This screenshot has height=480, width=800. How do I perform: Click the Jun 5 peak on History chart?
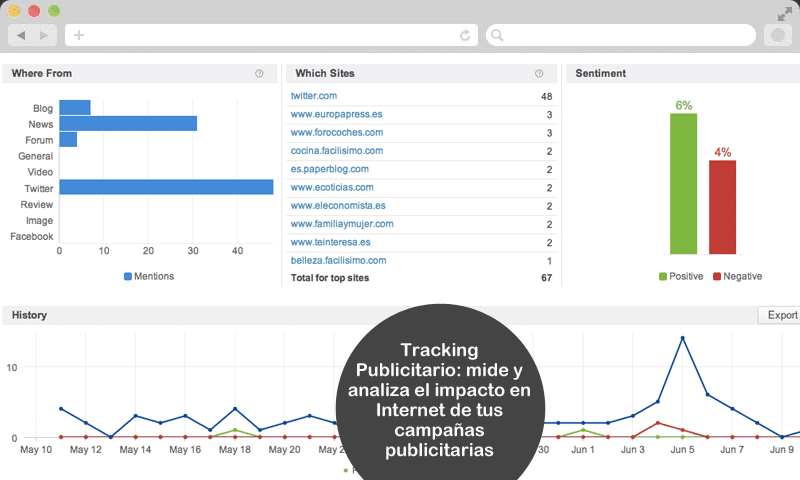click(x=682, y=338)
